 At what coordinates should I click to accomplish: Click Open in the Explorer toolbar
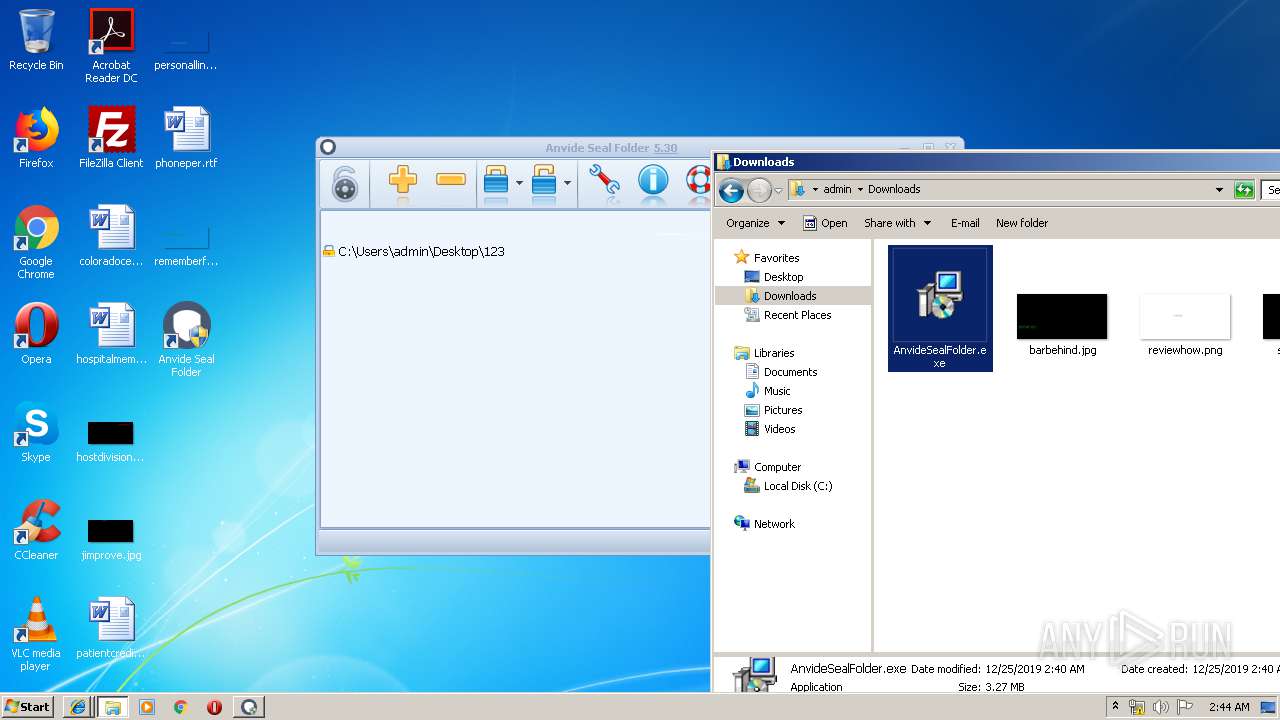(825, 223)
